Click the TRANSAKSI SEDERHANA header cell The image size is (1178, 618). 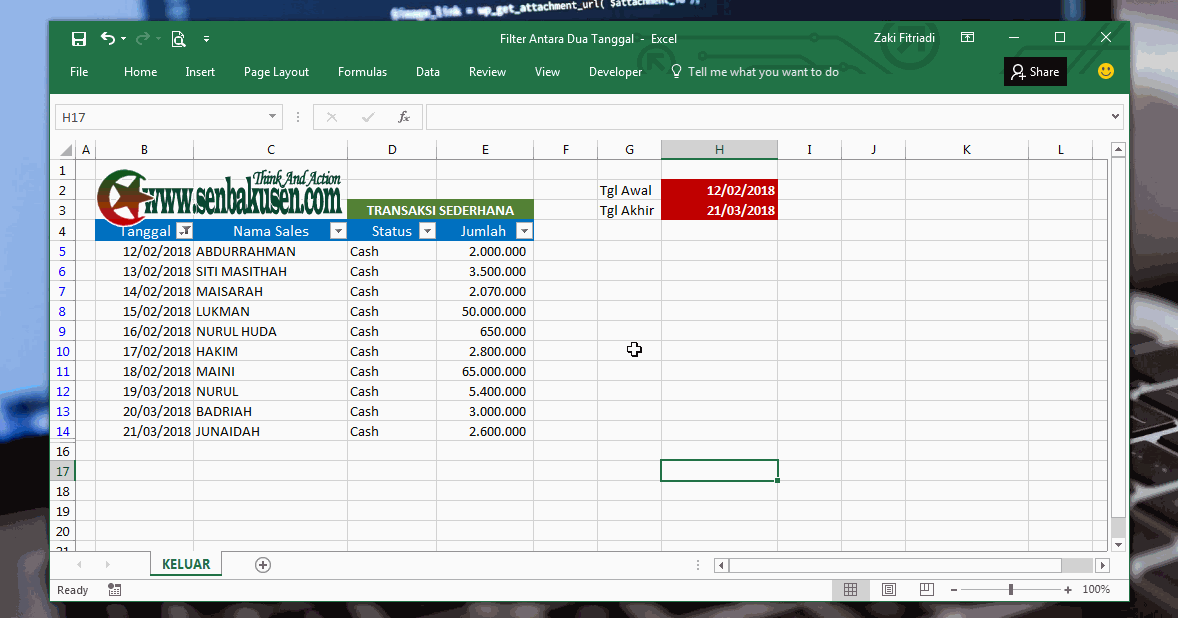pyautogui.click(x=440, y=211)
